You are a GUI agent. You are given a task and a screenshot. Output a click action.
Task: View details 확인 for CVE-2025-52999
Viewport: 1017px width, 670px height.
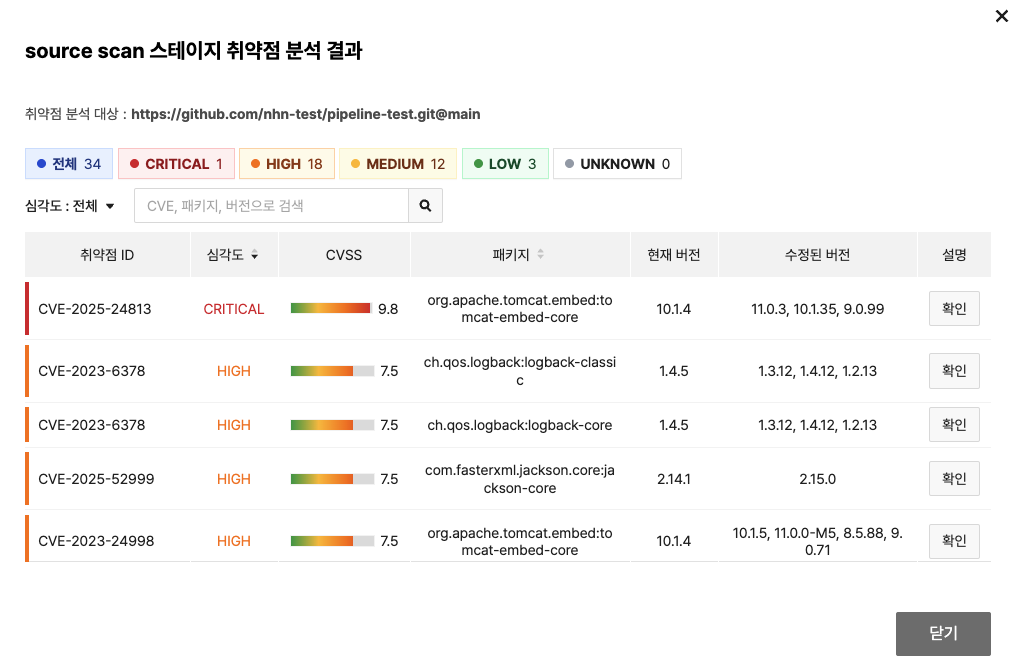tap(954, 479)
